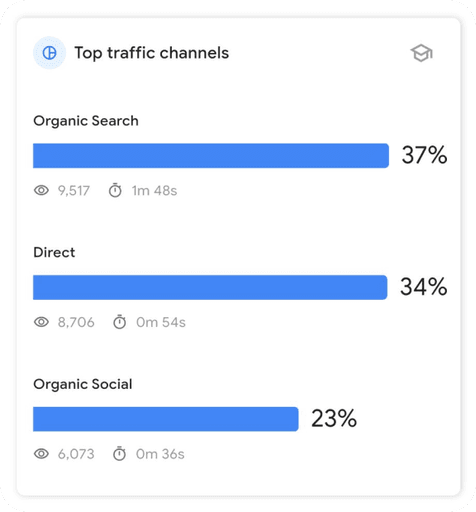Click the 37% value
Viewport: 476px width, 512px height.
[x=424, y=155]
